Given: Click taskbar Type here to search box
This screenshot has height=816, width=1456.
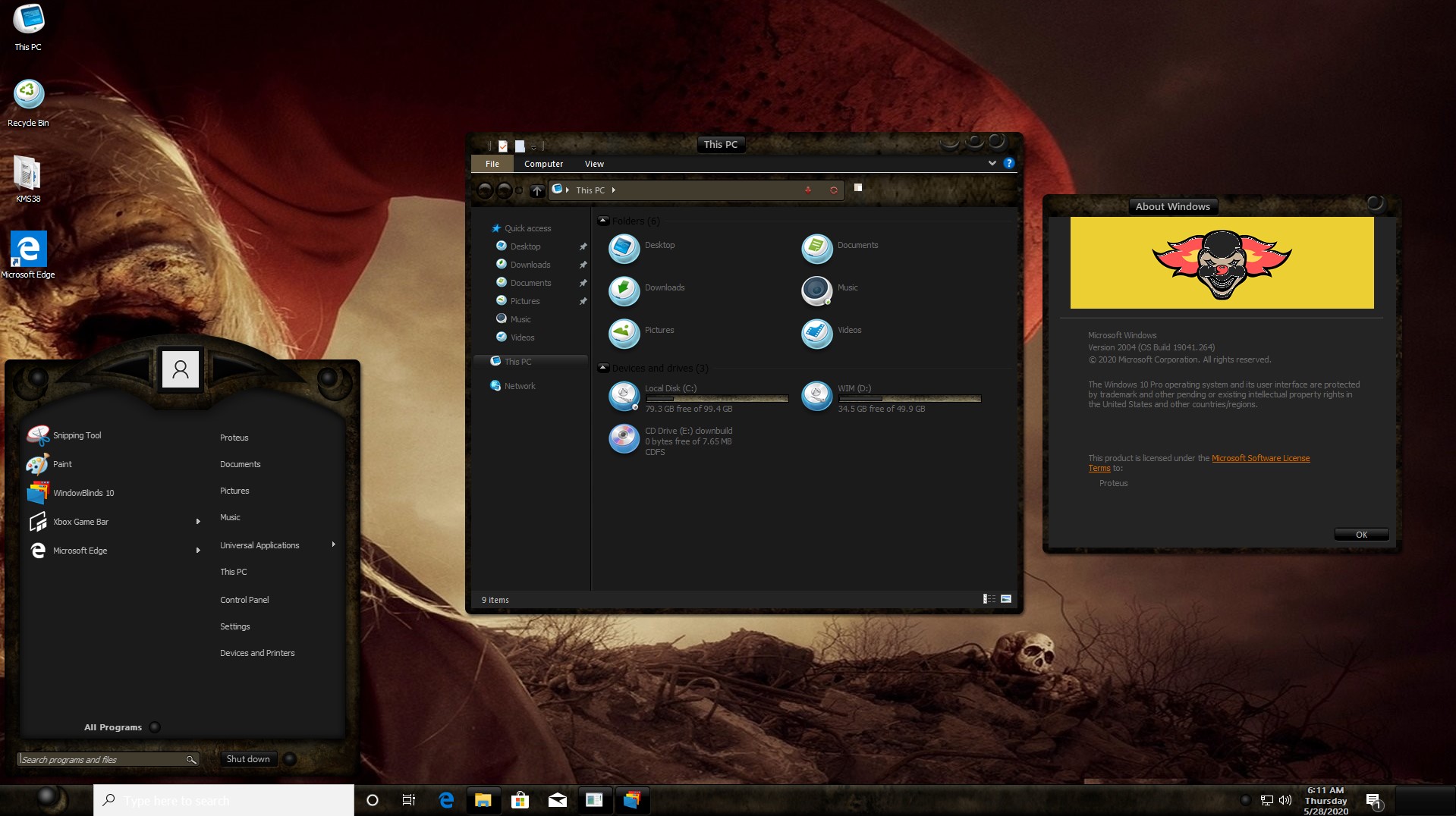Looking at the screenshot, I should (x=224, y=800).
